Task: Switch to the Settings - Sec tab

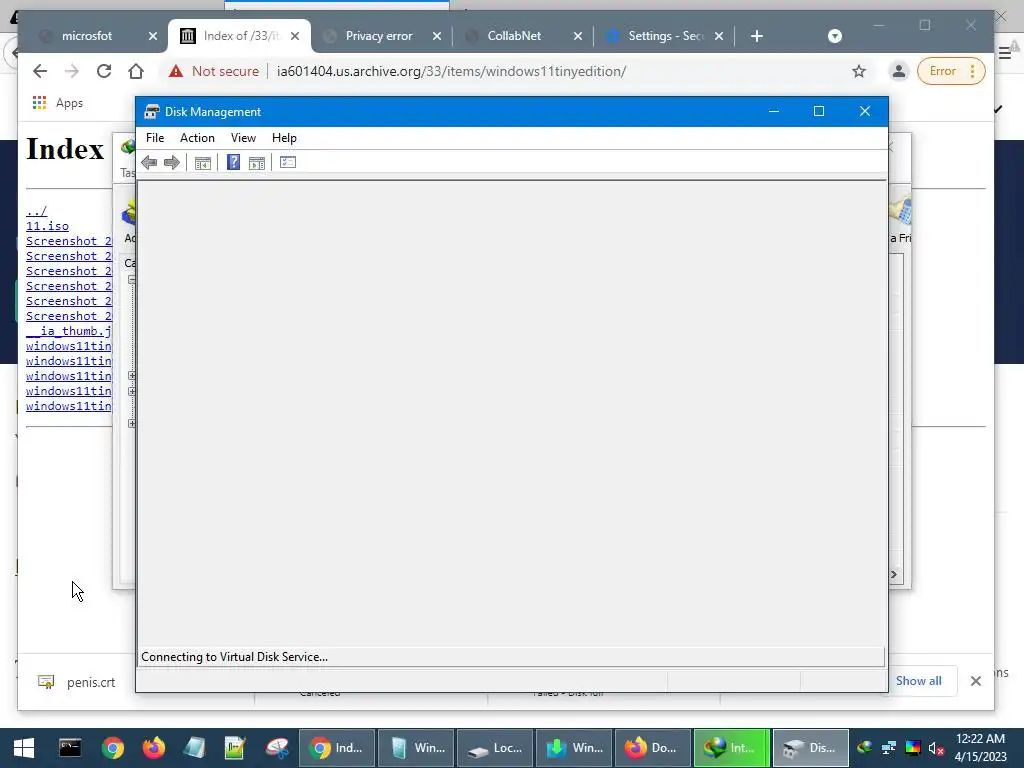Action: coord(665,36)
